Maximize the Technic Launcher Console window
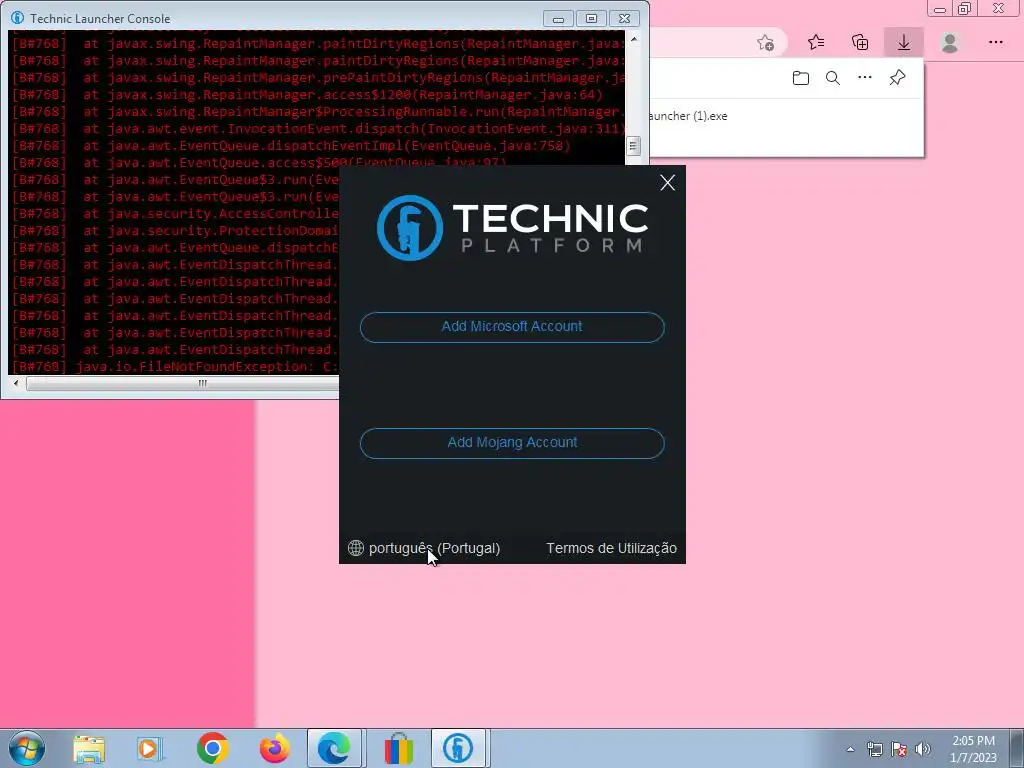1024x768 pixels. [591, 19]
